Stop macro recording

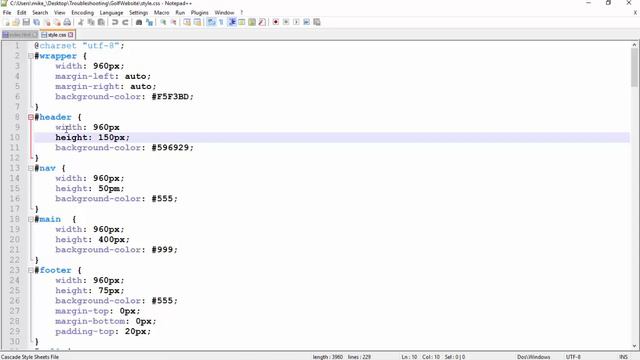(286, 22)
